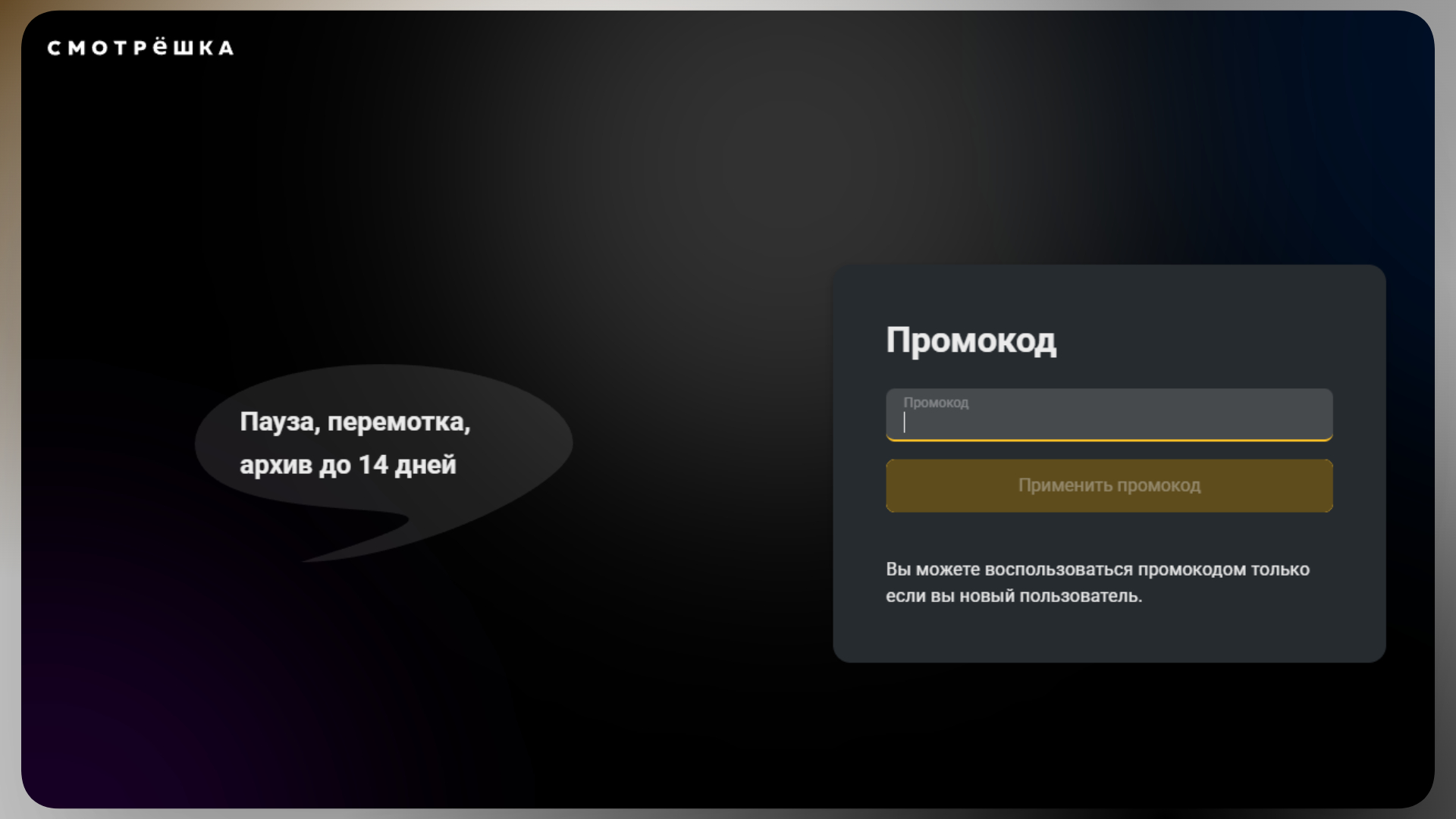Click the text архив до 14 дней
Image resolution: width=1456 pixels, height=819 pixels.
pyautogui.click(x=349, y=466)
